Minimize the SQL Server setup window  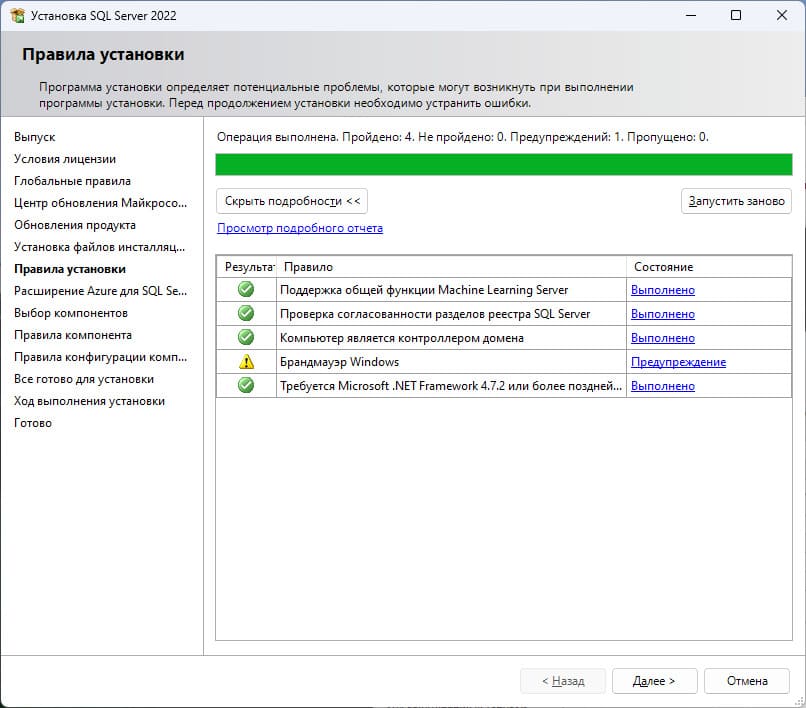(691, 15)
